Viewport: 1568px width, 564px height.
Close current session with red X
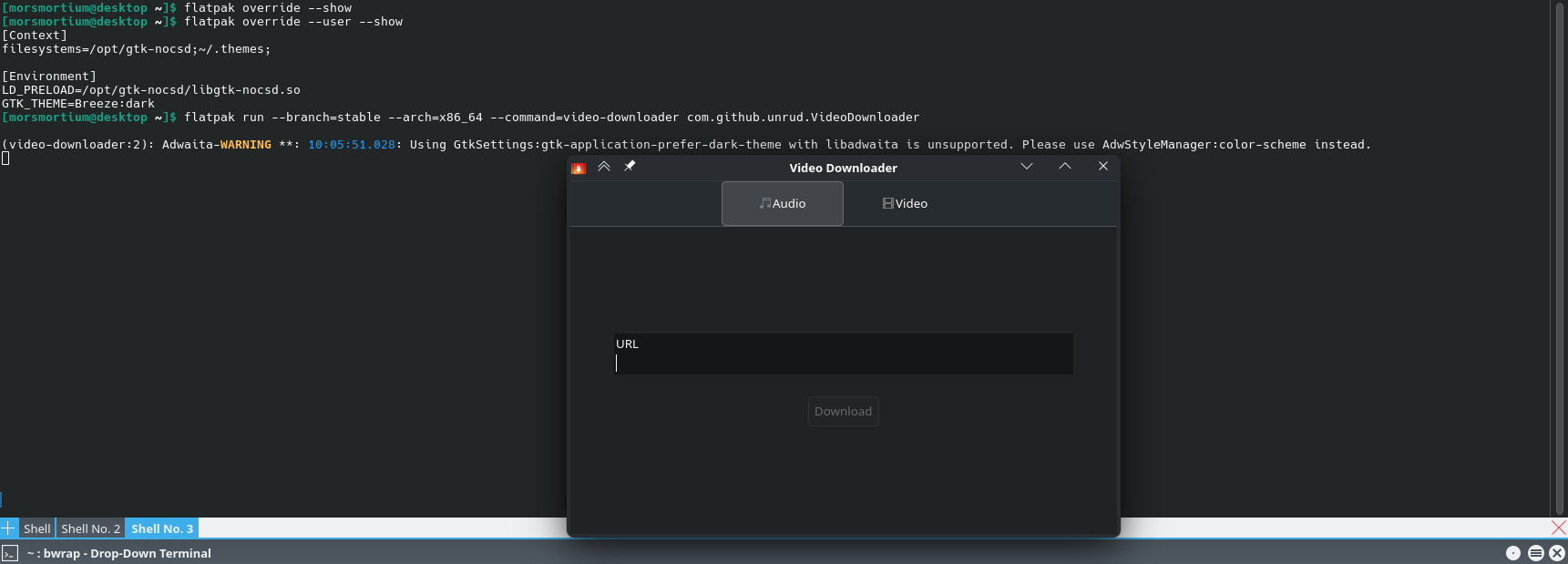pos(1558,528)
